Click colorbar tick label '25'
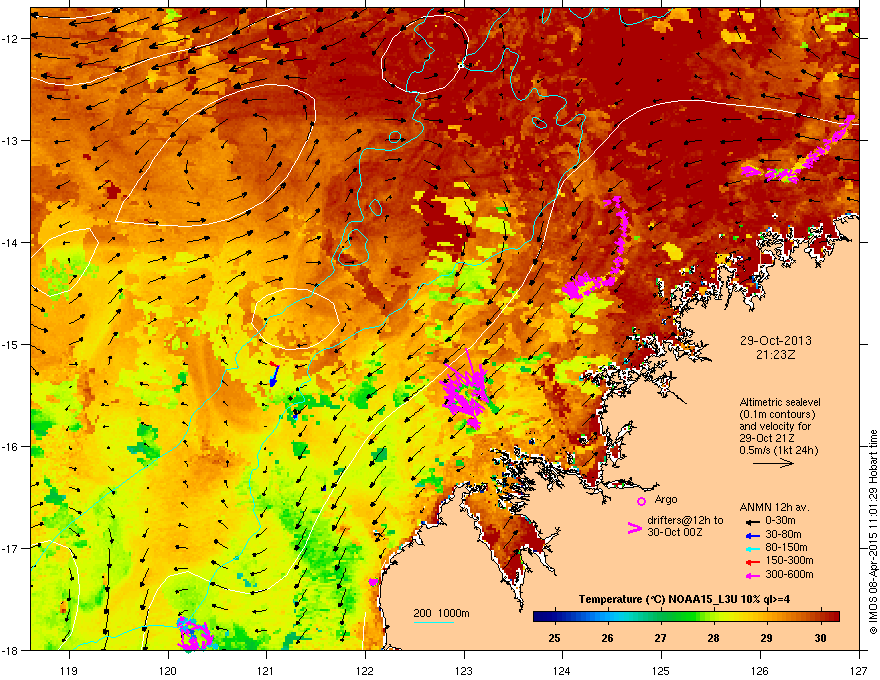 pos(554,638)
